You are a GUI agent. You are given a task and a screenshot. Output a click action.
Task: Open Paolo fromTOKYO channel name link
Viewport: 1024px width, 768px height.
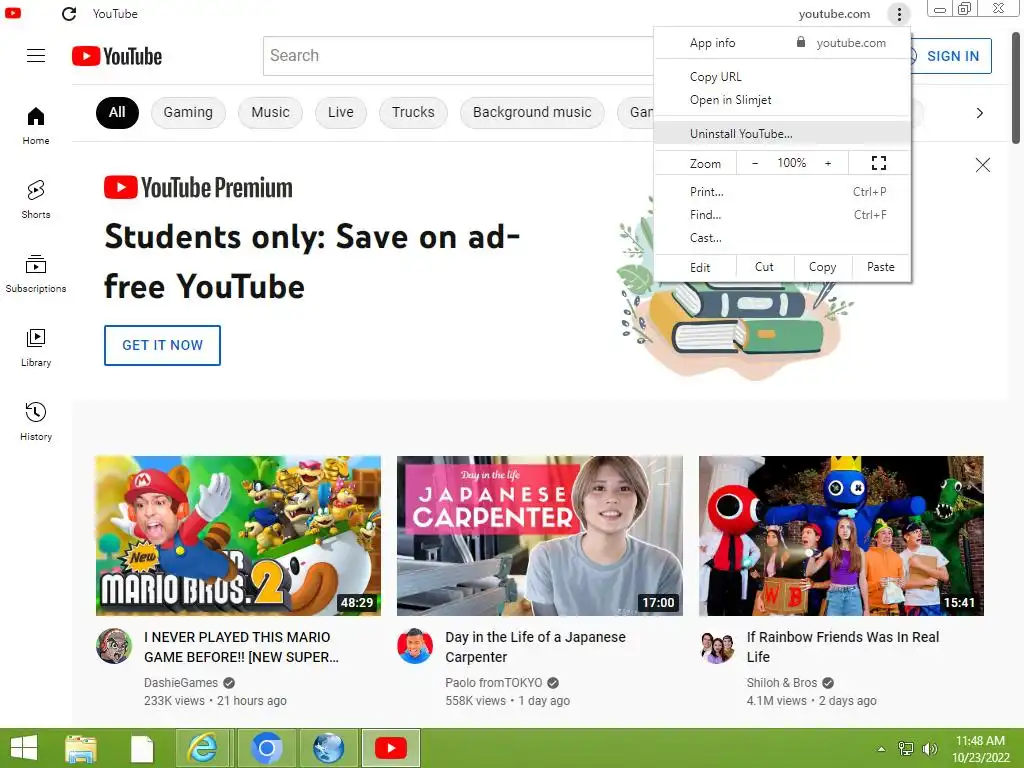coord(494,683)
